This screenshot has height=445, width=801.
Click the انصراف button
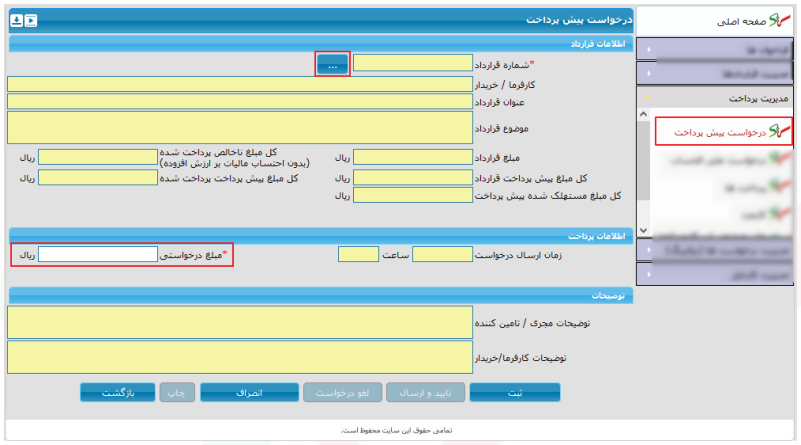click(249, 392)
